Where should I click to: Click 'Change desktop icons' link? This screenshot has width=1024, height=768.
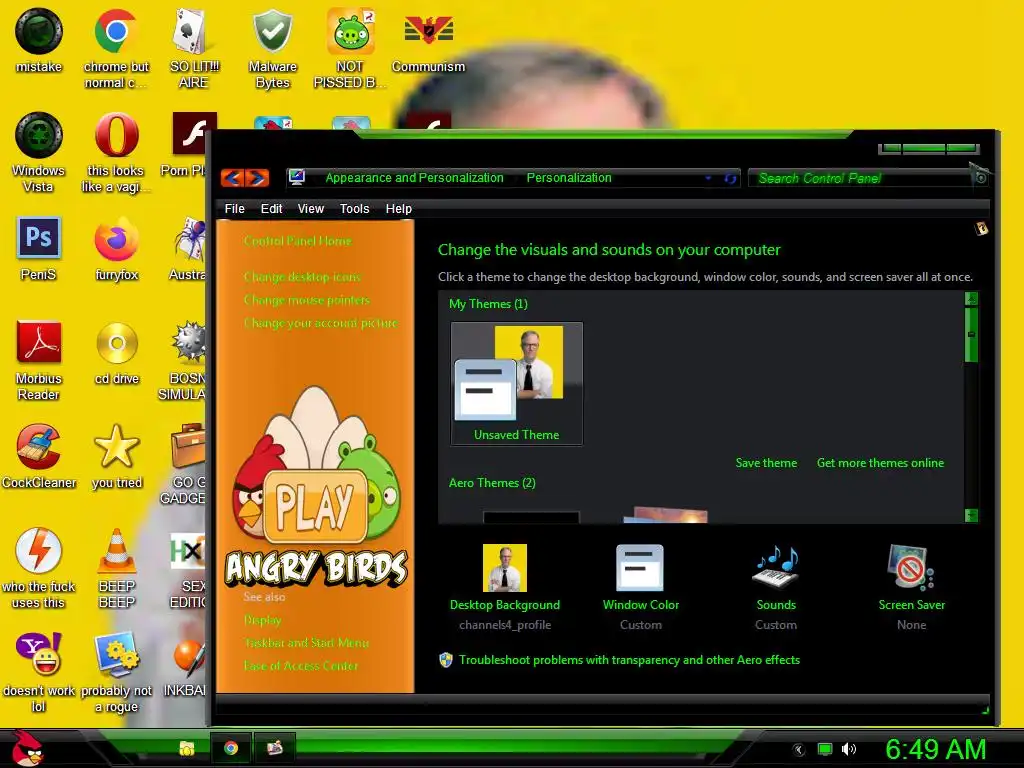click(x=302, y=277)
